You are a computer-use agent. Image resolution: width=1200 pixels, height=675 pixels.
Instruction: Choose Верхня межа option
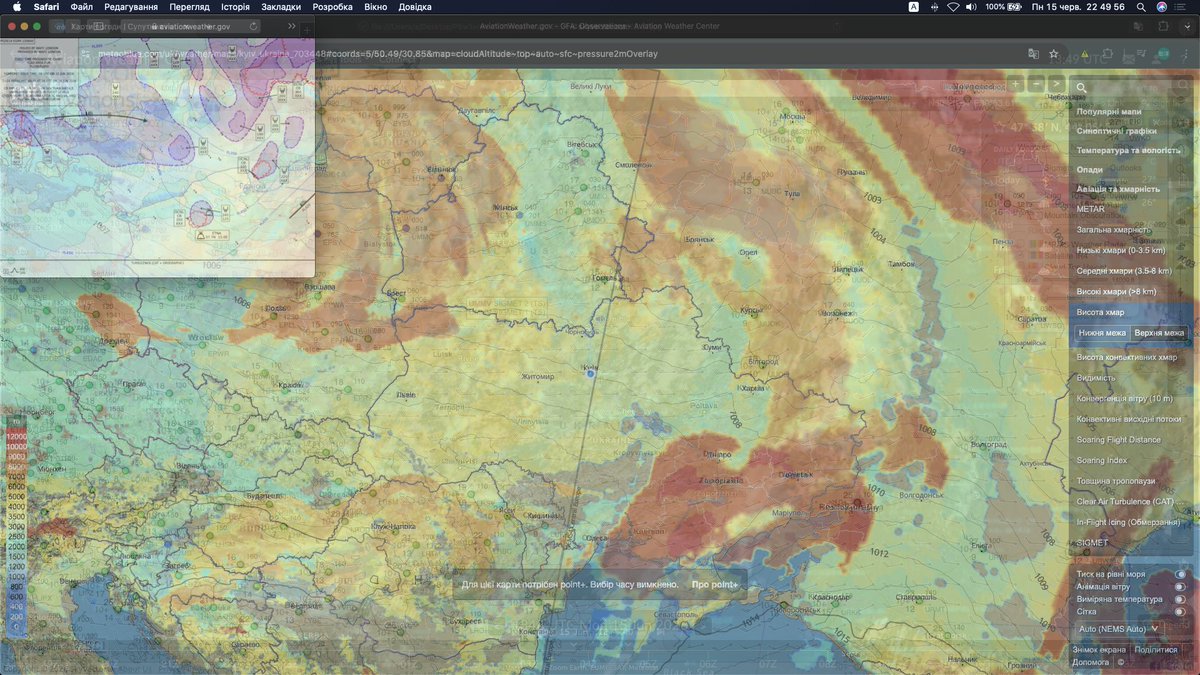[x=1159, y=333]
